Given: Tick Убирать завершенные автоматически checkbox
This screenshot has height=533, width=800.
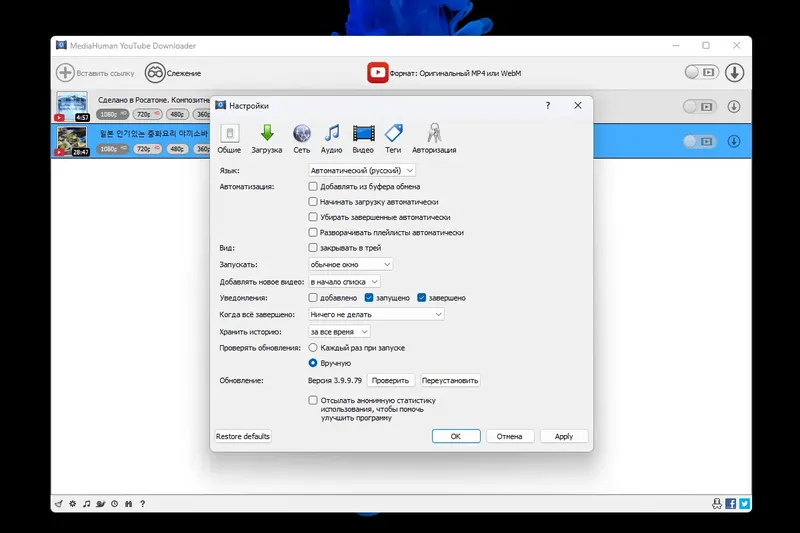Looking at the screenshot, I should (x=313, y=217).
